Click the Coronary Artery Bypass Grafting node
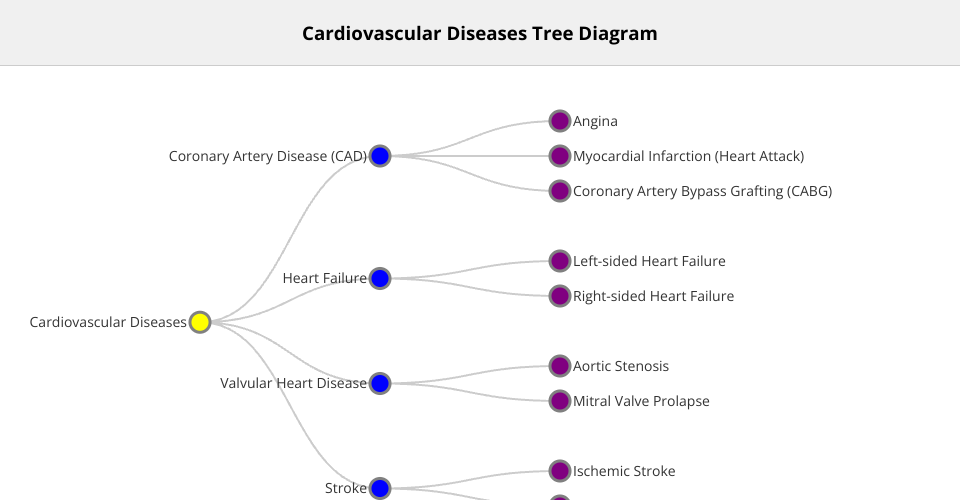The height and width of the screenshot is (500, 960). click(x=560, y=191)
